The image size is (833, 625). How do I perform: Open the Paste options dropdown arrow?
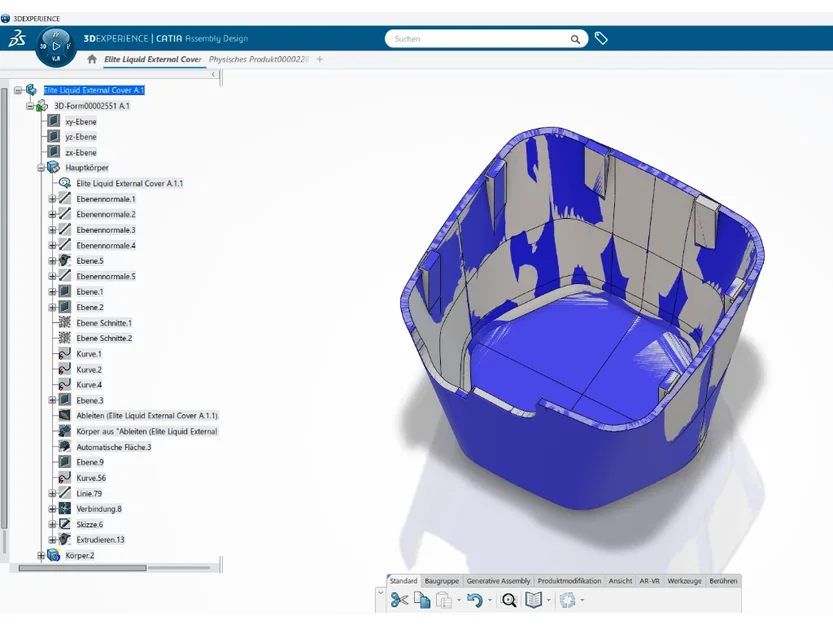pyautogui.click(x=459, y=601)
